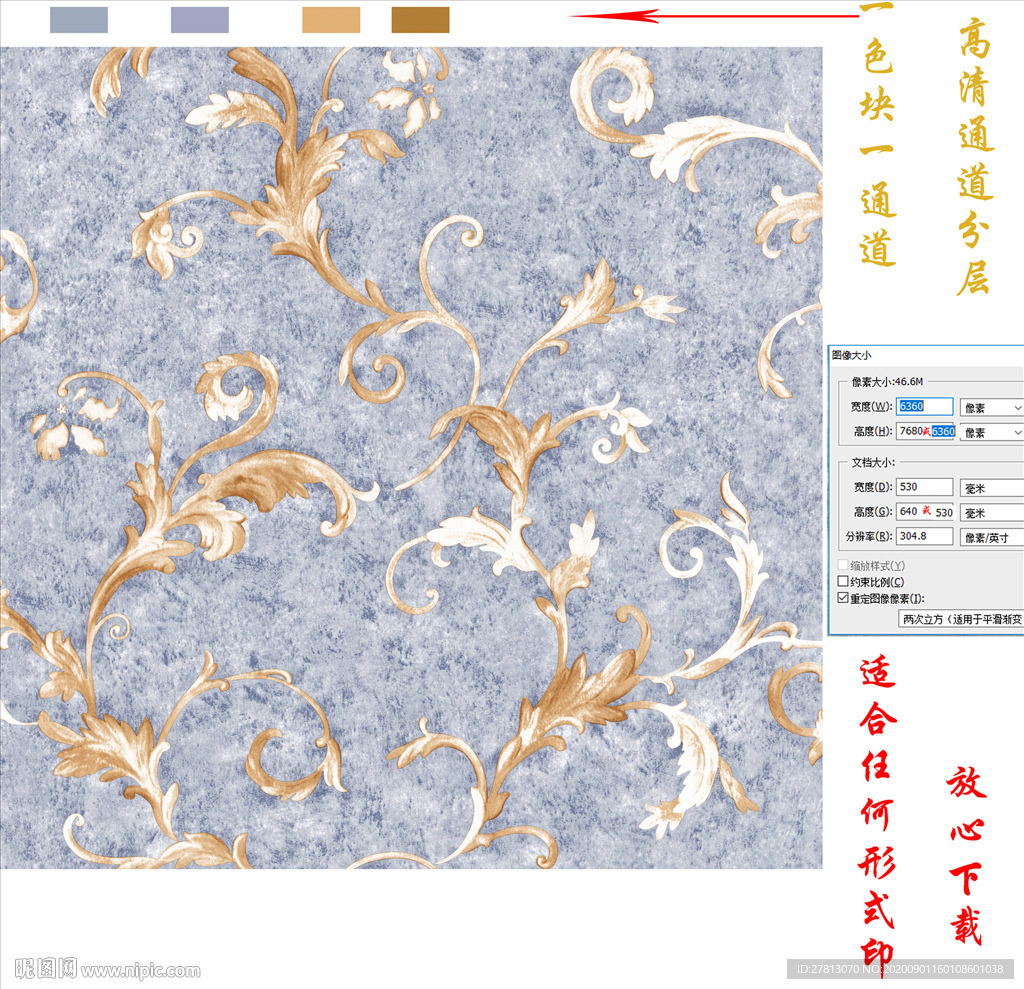Image resolution: width=1024 pixels, height=989 pixels.
Task: Enable the 约束比例(C) checkbox
Action: [x=843, y=581]
